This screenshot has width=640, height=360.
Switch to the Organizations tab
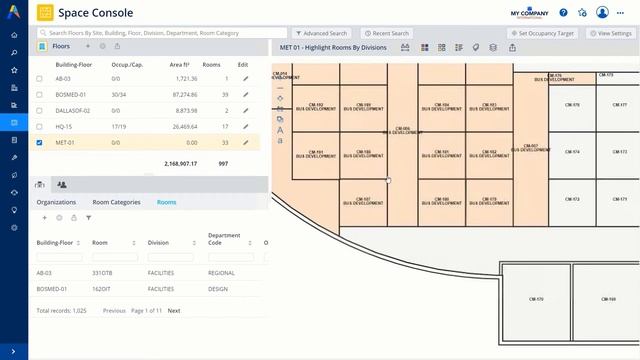click(x=56, y=202)
